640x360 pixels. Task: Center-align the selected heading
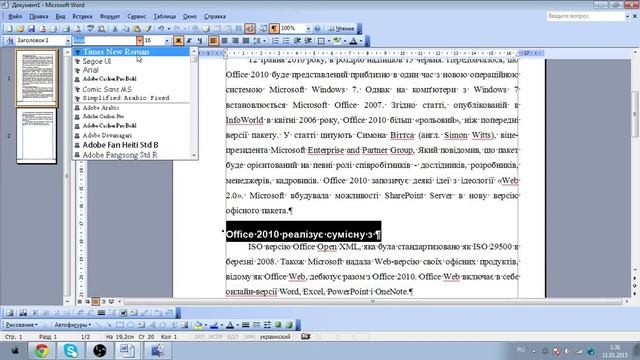(x=224, y=40)
